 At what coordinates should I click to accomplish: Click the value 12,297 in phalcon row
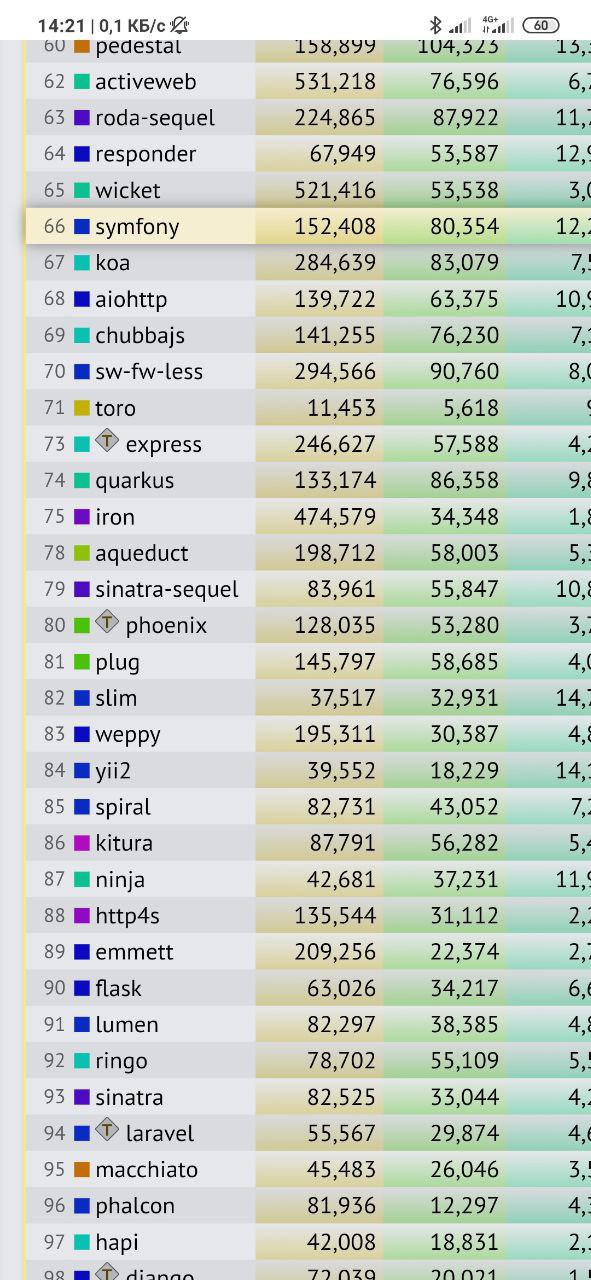464,1206
